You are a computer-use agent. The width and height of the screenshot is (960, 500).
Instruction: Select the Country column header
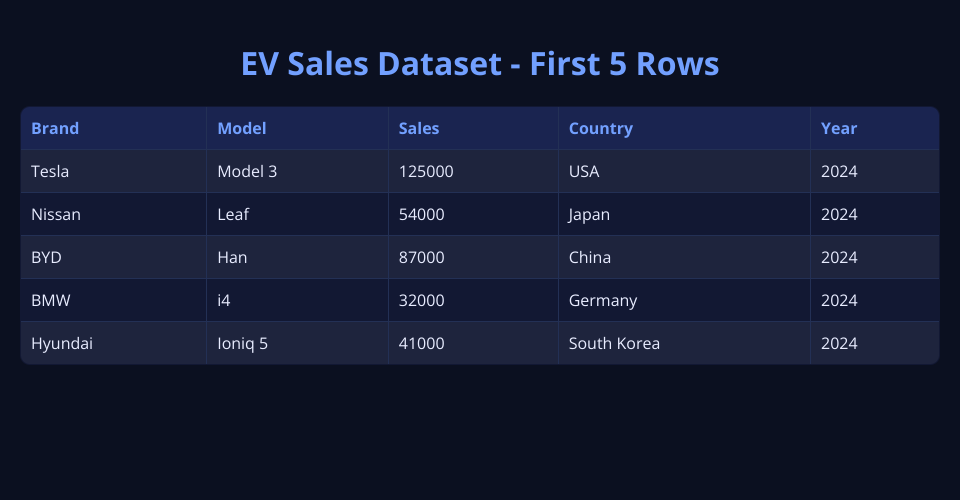click(x=601, y=128)
